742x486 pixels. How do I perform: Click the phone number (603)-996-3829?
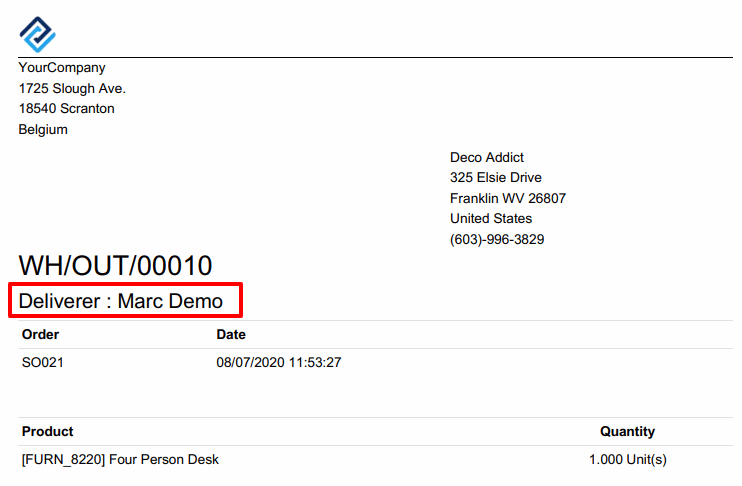pos(497,239)
